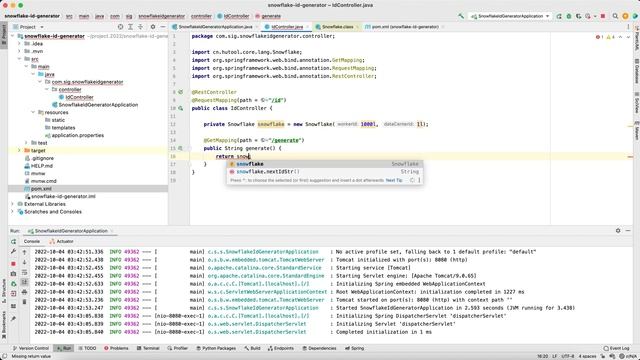Click Select Opened File icon in Project panel

pos(120,27)
